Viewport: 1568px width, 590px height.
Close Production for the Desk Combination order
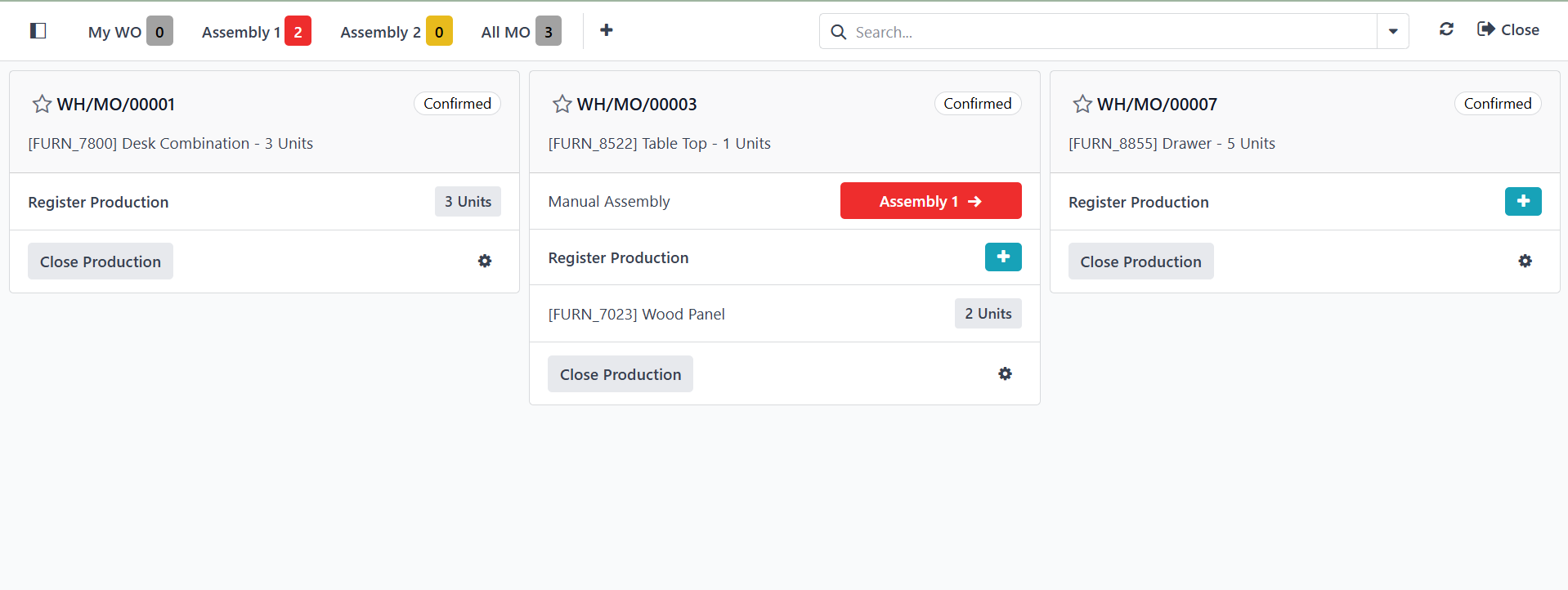pos(101,261)
